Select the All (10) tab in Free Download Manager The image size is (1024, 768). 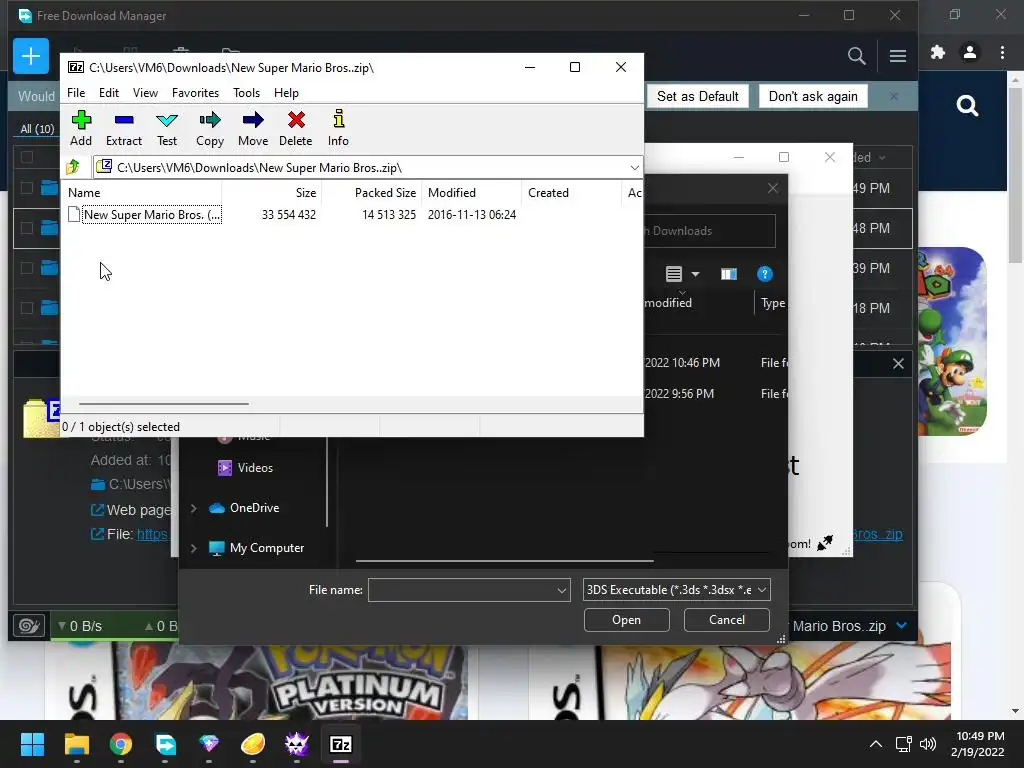click(37, 129)
